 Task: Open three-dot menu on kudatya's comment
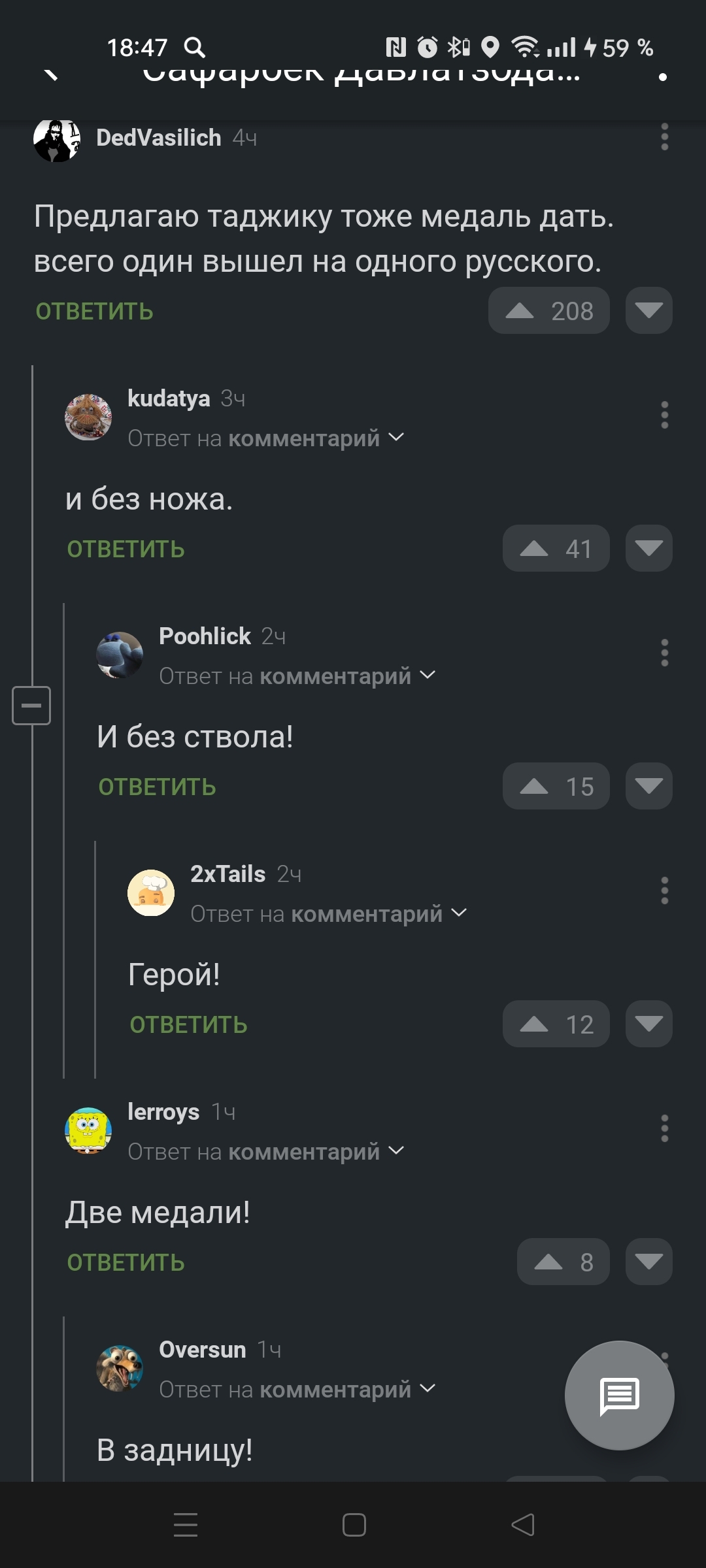point(664,415)
